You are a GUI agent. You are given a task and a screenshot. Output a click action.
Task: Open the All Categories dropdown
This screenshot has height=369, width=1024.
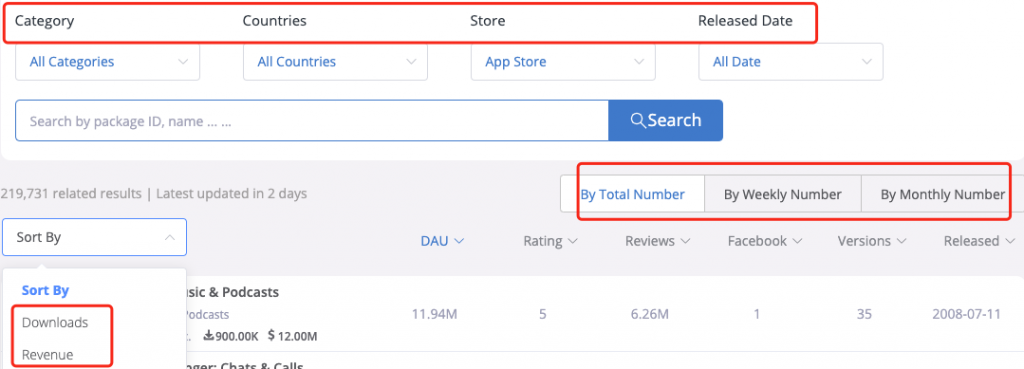coord(107,62)
